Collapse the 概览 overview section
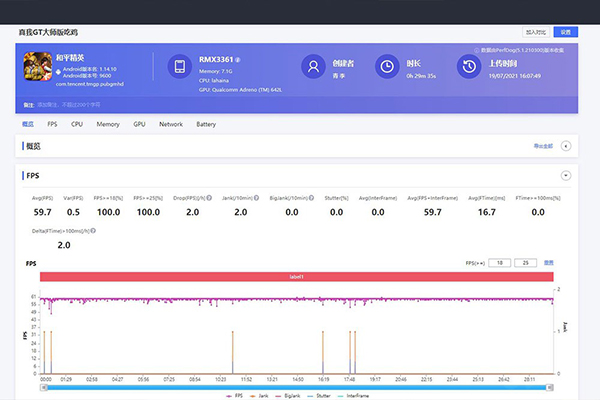 (x=566, y=146)
